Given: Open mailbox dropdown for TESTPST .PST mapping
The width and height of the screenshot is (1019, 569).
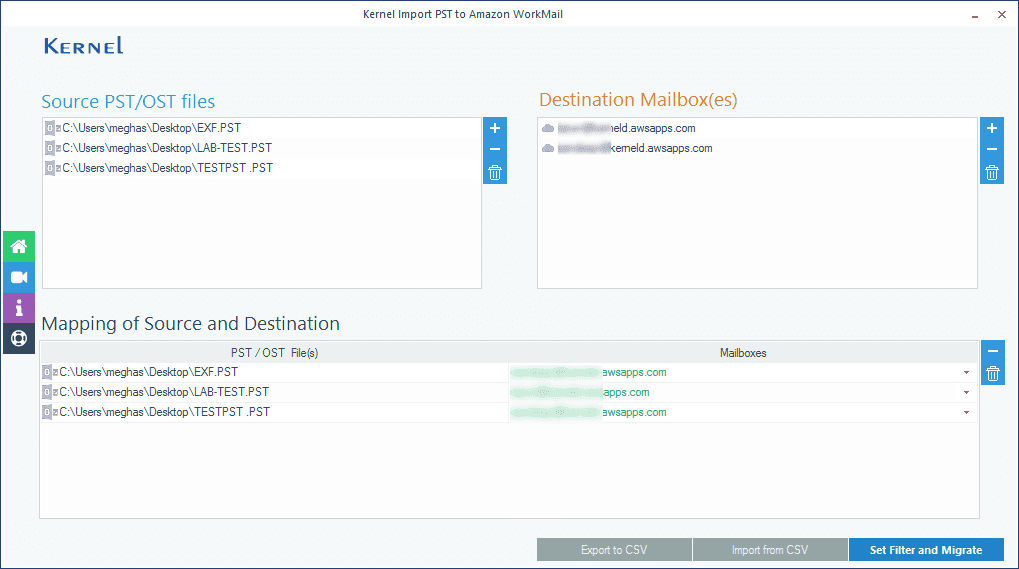Looking at the screenshot, I should (966, 413).
